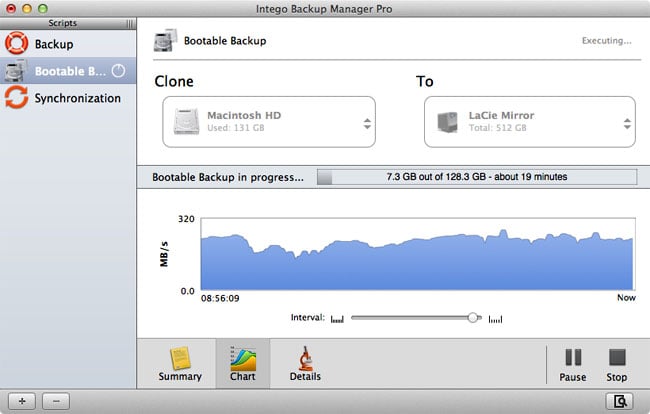Click the Macintosh HD disk icon

(x=186, y=121)
